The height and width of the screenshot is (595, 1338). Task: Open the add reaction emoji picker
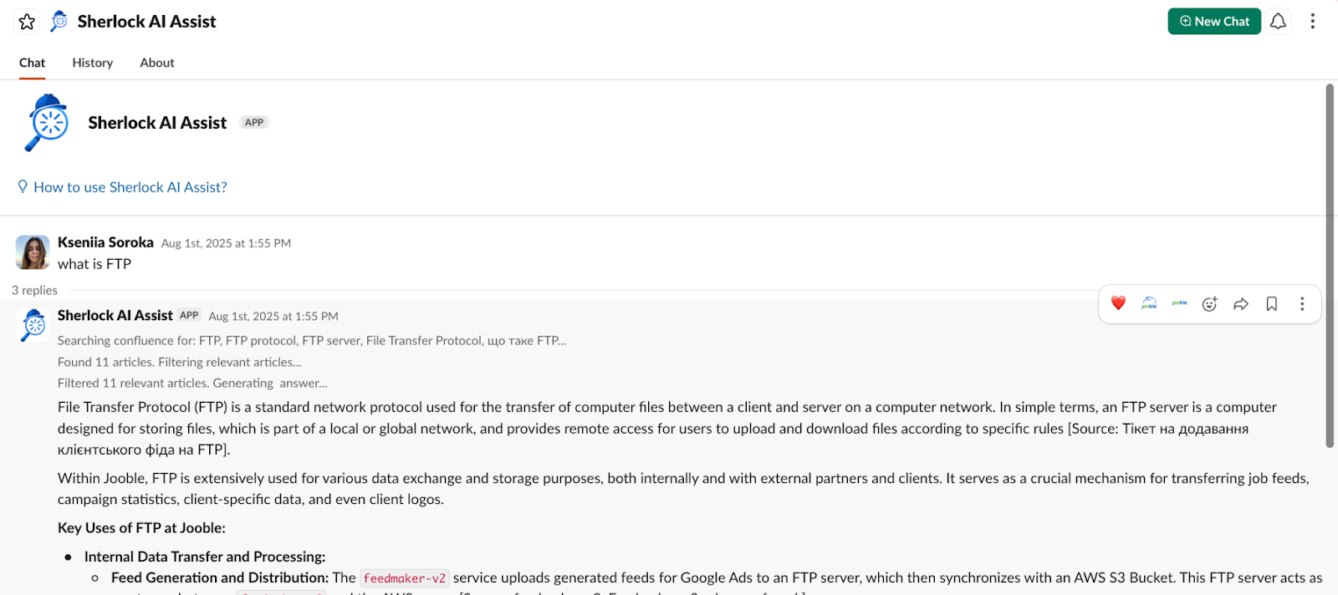pos(1210,304)
